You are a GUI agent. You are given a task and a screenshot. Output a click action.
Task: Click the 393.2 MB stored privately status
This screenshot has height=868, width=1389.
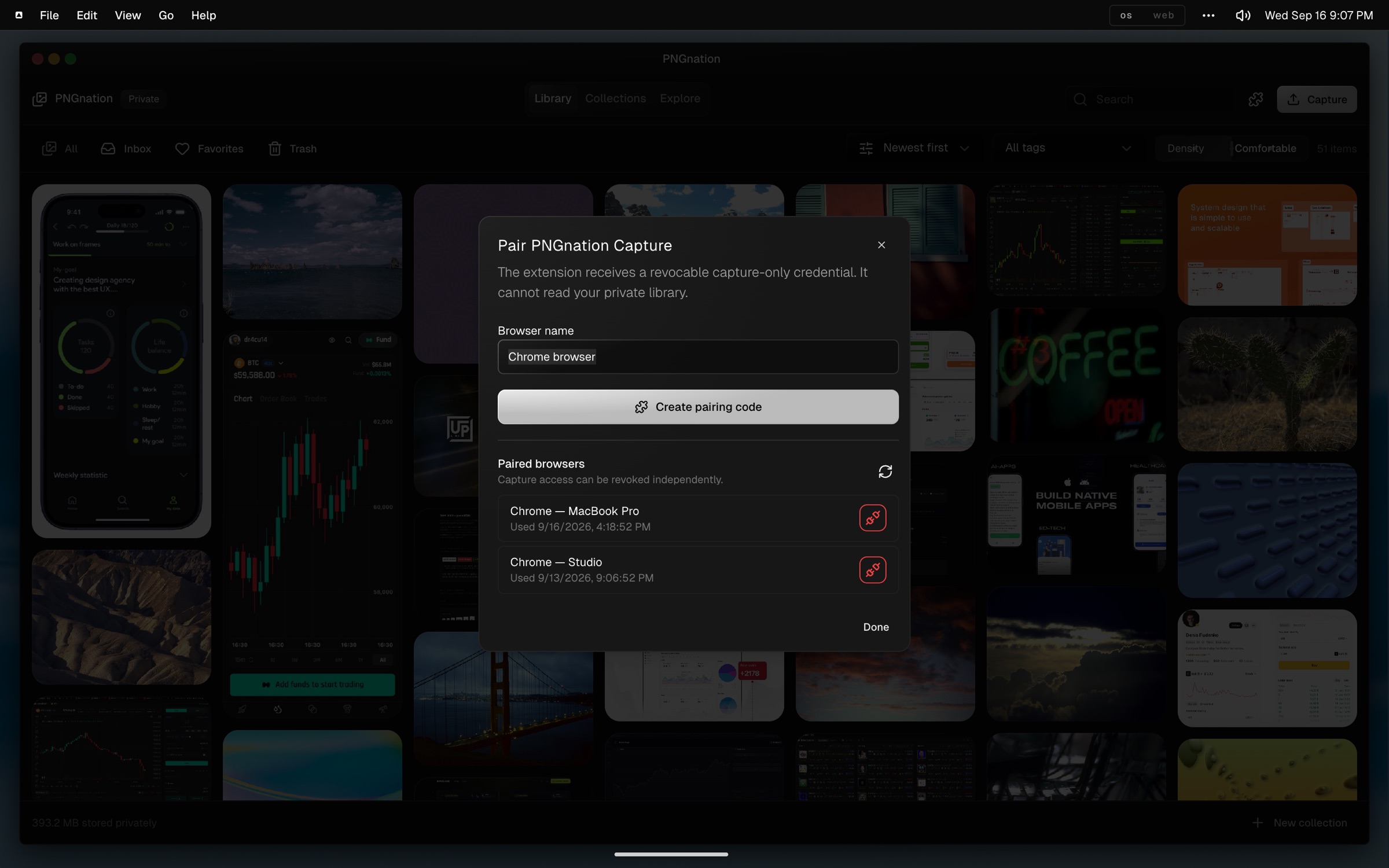click(x=94, y=823)
